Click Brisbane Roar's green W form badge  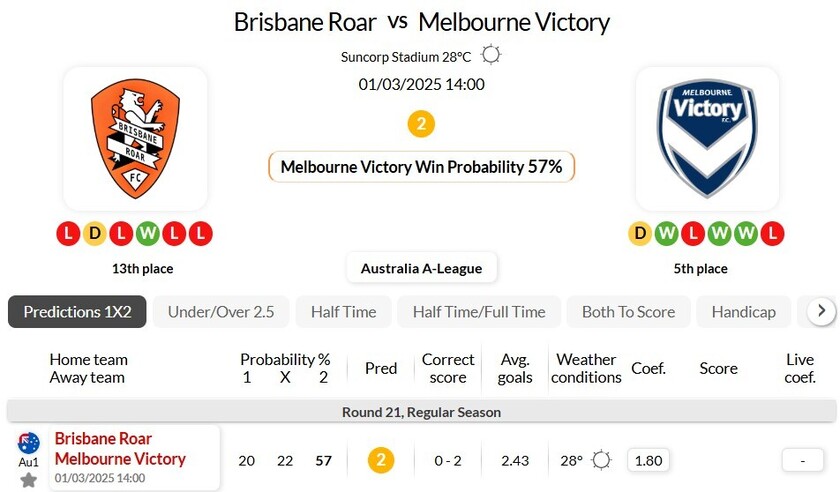tap(148, 234)
